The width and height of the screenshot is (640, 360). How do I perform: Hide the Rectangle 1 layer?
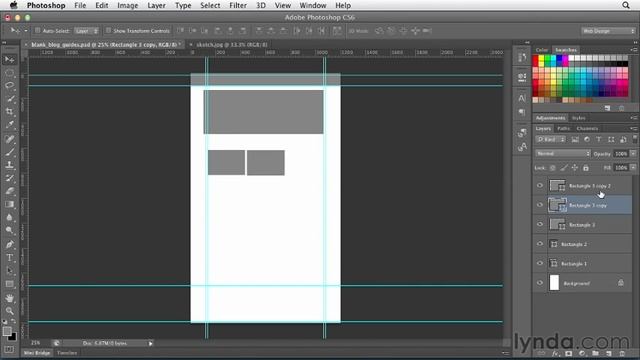click(540, 263)
